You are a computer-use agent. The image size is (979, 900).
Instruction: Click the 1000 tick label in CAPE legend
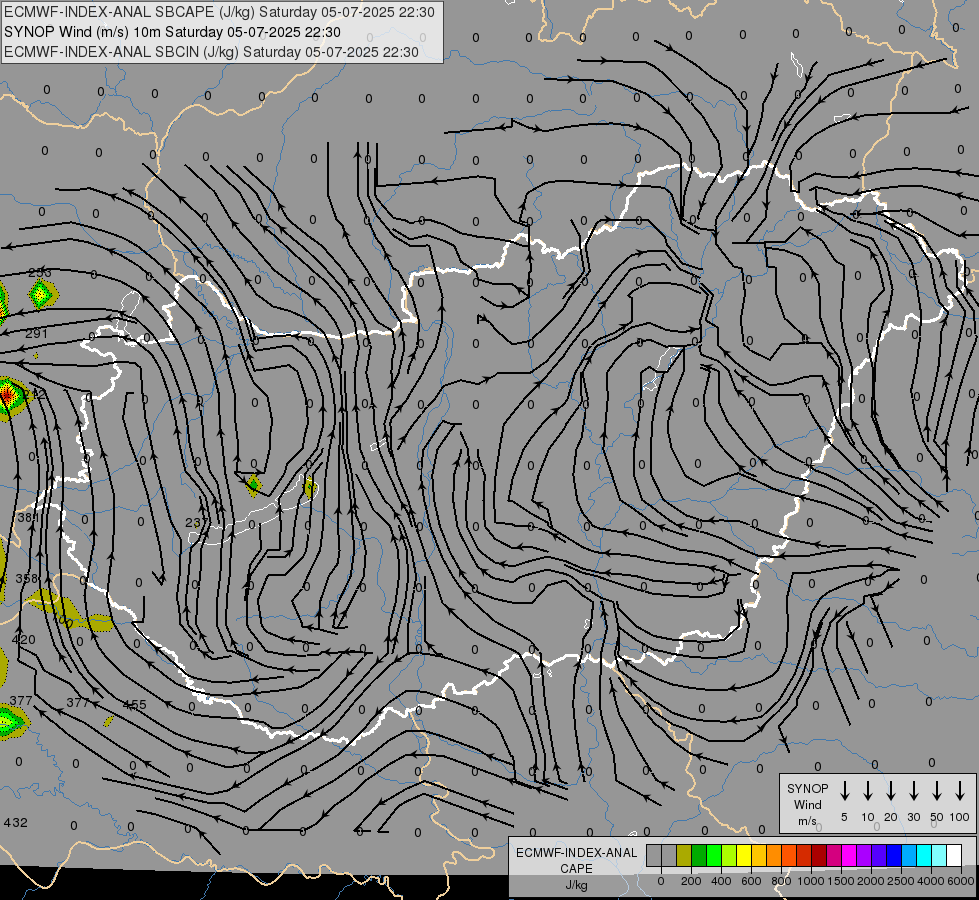812,881
